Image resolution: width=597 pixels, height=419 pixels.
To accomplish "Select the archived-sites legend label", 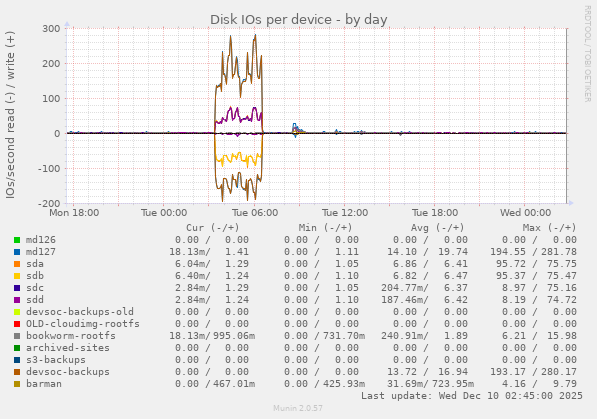I will tap(68, 348).
